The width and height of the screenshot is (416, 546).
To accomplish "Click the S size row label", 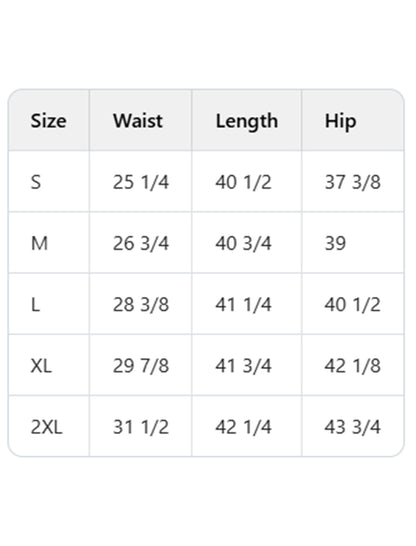I will coord(36,182).
